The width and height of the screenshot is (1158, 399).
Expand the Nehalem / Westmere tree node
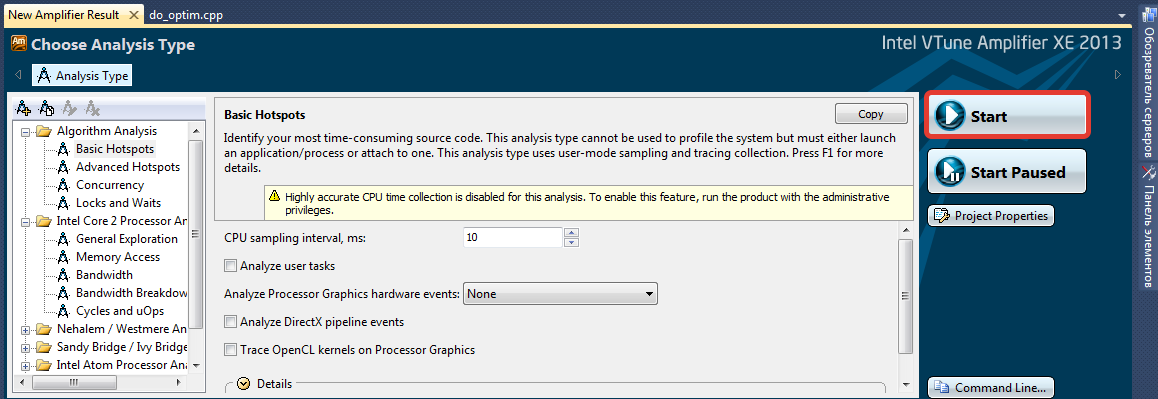(x=26, y=330)
